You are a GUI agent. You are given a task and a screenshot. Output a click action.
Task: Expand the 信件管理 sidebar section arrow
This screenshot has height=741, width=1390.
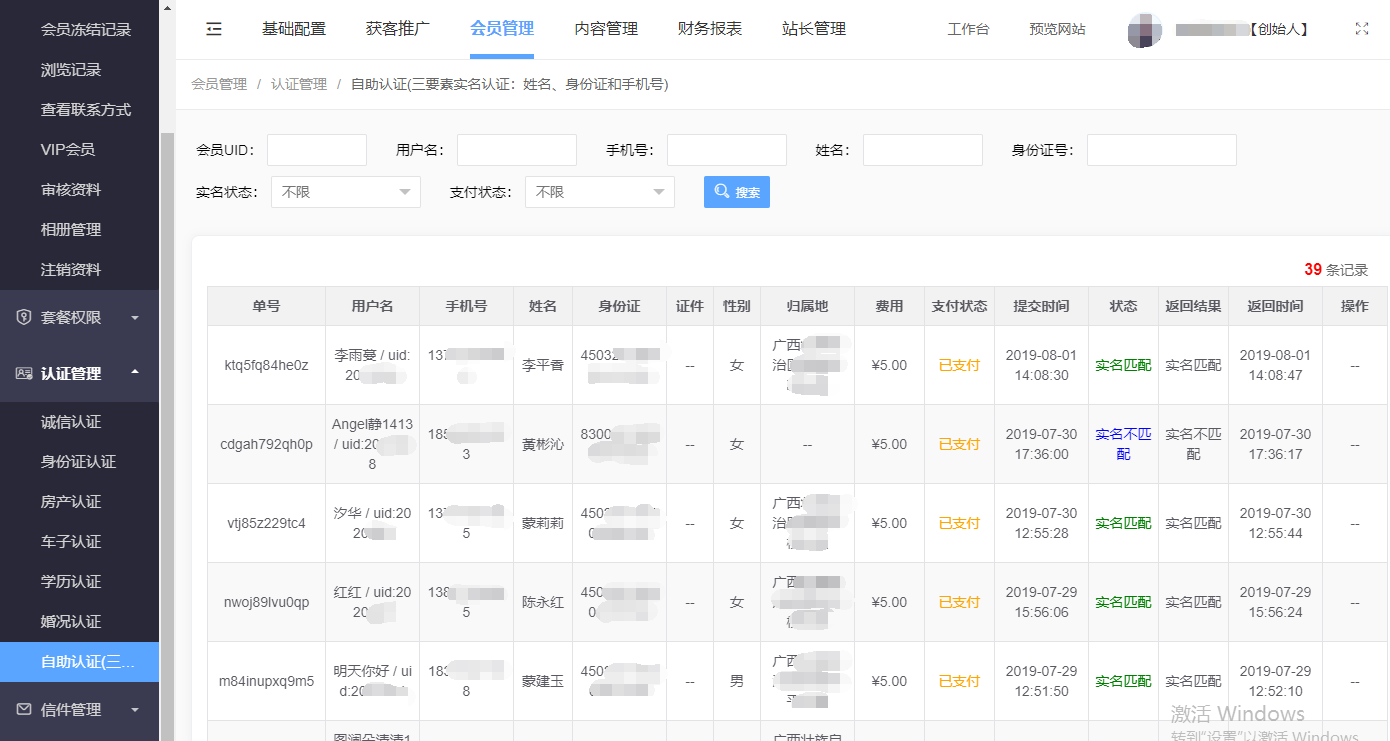[x=135, y=710]
